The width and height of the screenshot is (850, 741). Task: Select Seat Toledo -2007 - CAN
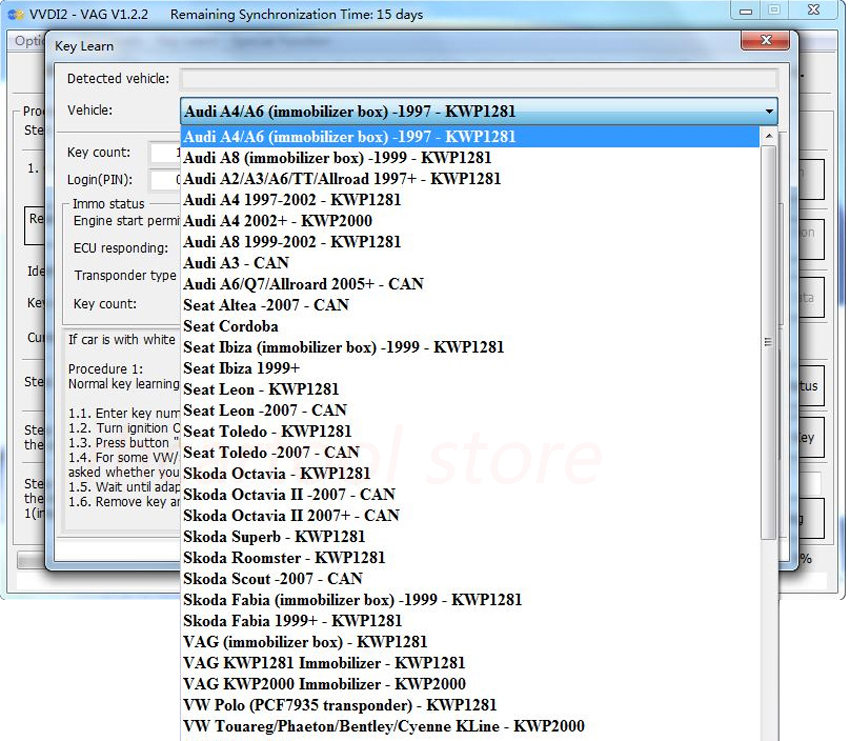(470, 453)
